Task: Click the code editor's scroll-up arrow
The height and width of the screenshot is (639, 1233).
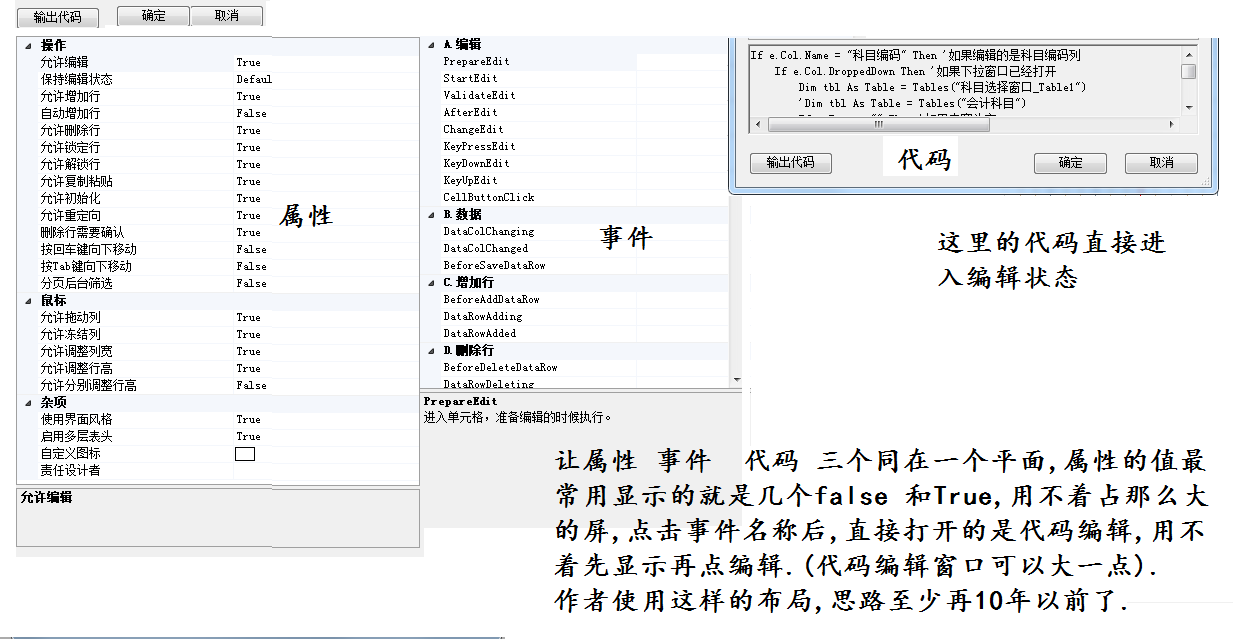Action: 1188,55
